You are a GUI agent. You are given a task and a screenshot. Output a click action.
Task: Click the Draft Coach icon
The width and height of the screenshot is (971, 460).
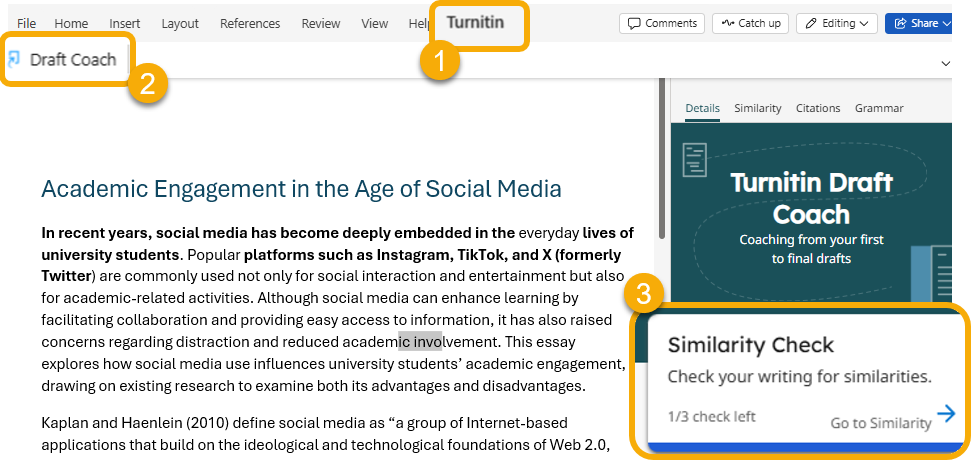pos(14,59)
